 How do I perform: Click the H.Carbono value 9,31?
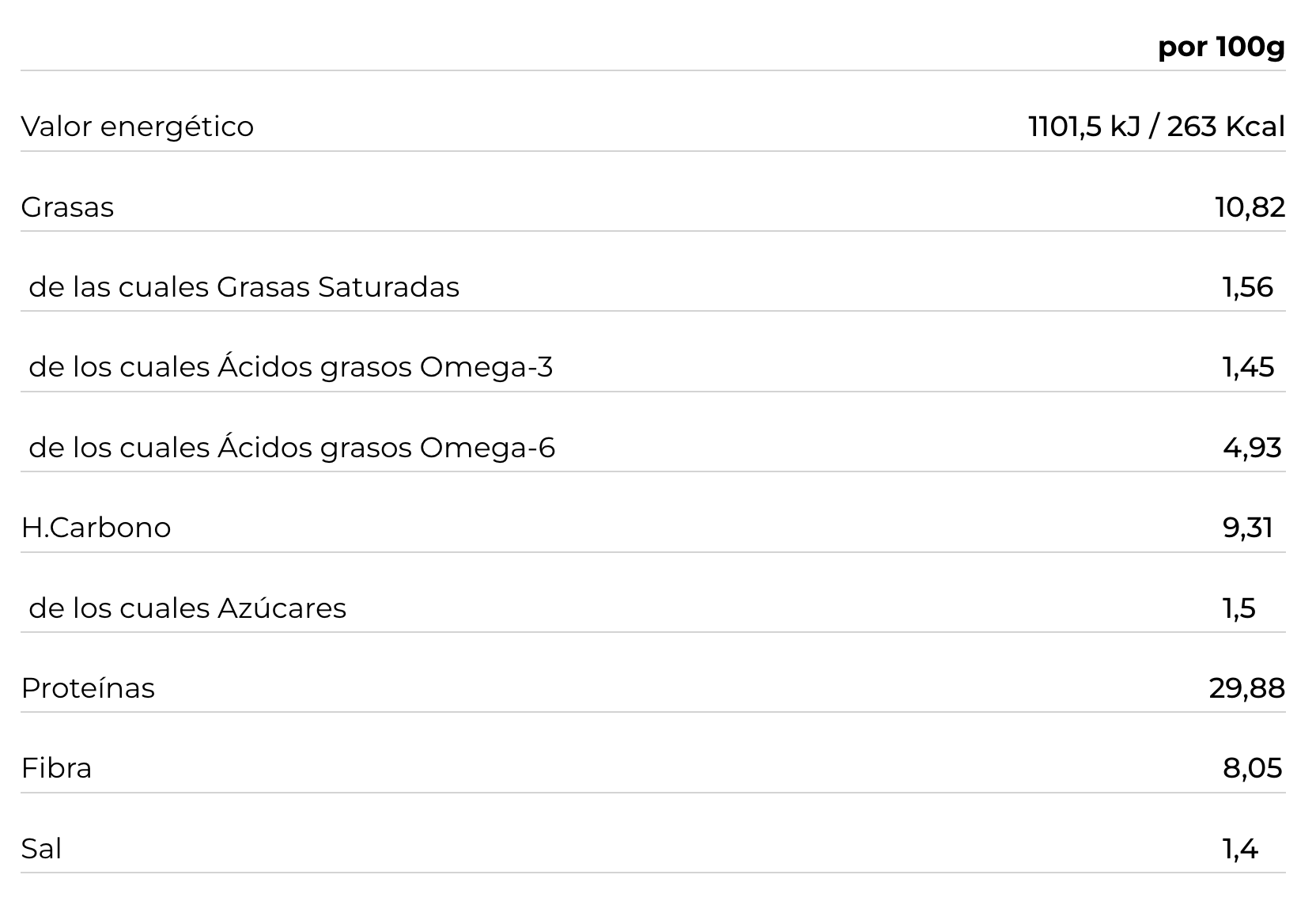coord(1247,528)
